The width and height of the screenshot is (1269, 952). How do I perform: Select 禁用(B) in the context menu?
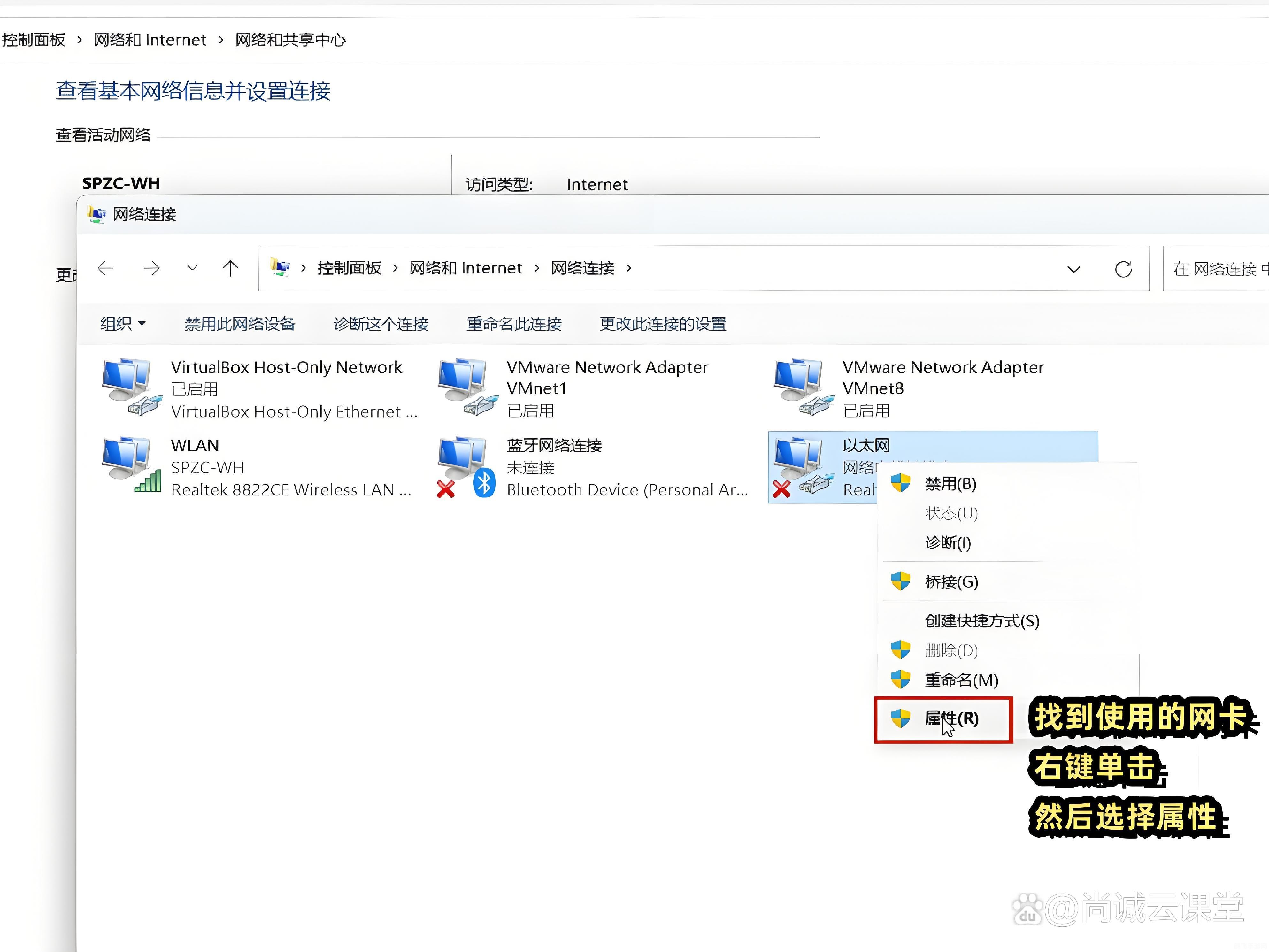pos(950,483)
